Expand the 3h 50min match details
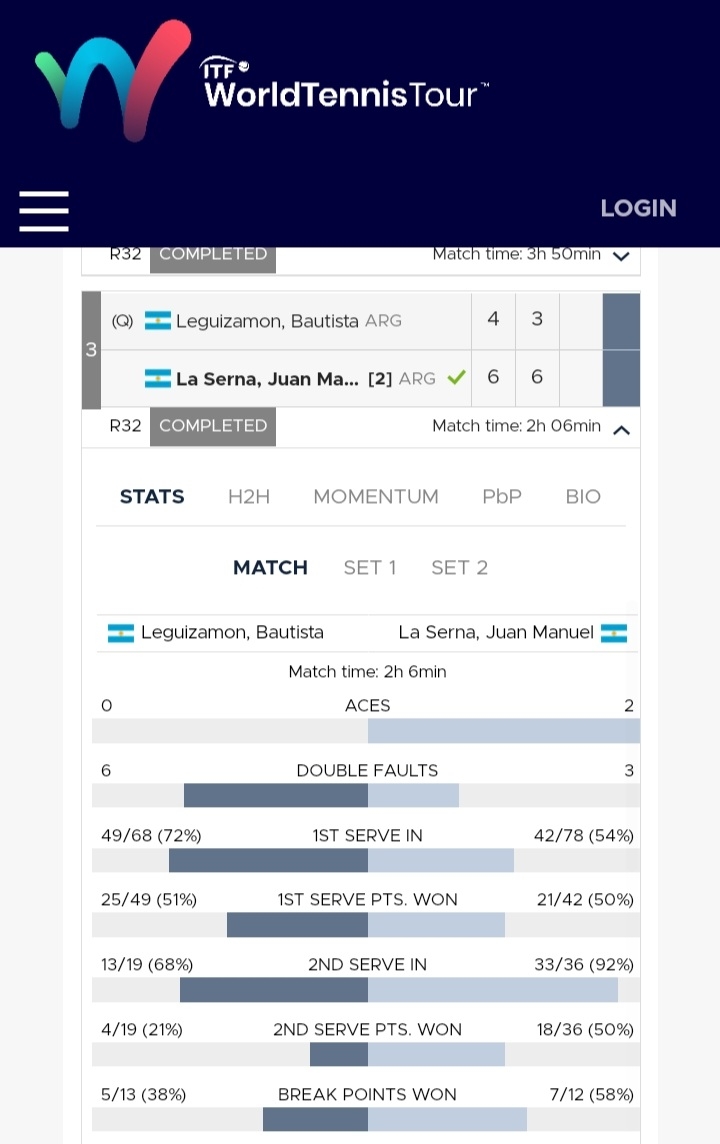This screenshot has width=720, height=1144. (x=621, y=256)
